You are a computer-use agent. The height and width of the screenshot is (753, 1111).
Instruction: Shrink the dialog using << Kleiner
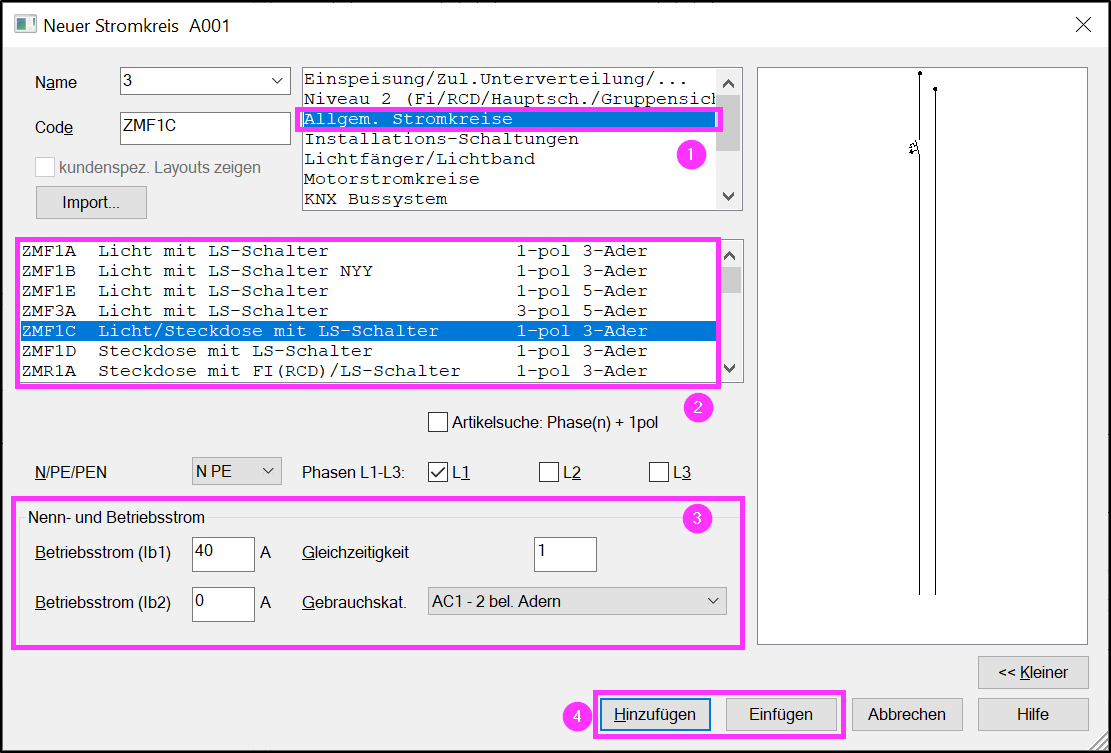click(x=1033, y=672)
